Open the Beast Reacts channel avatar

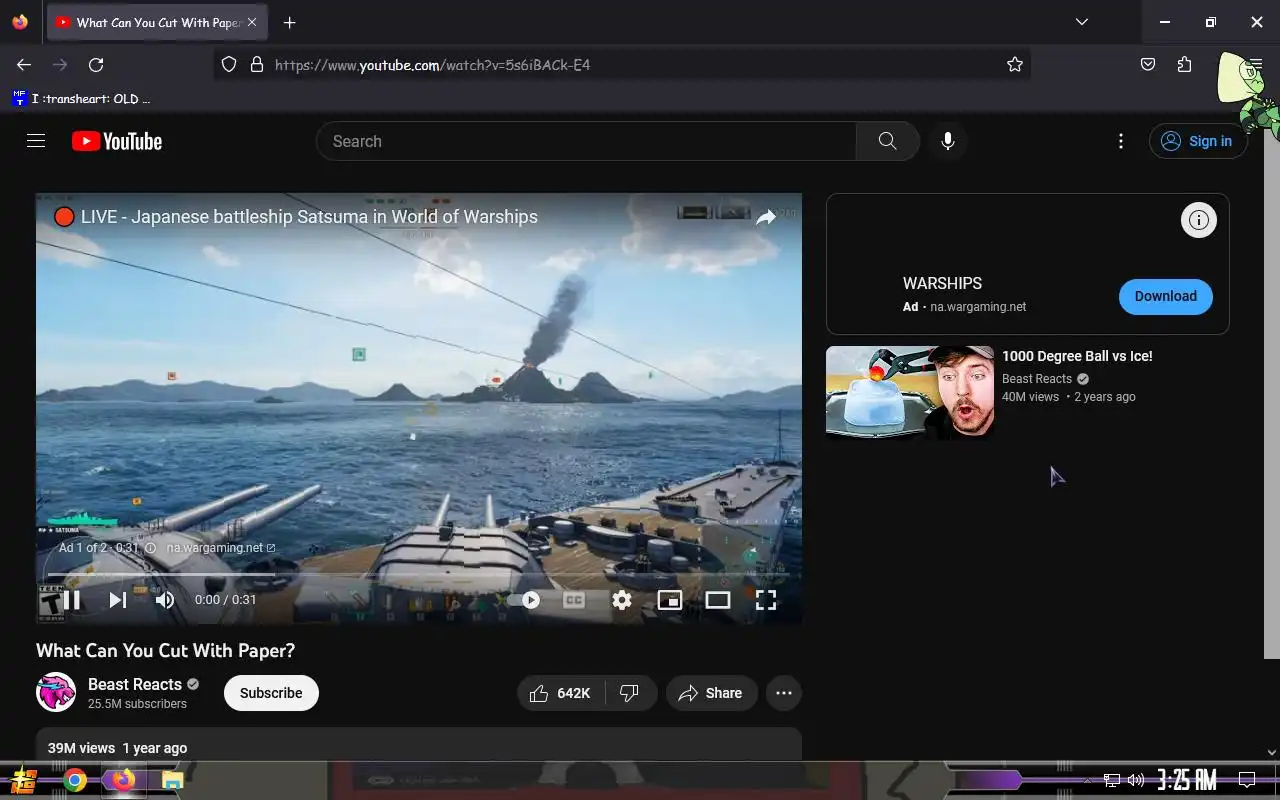coord(56,692)
